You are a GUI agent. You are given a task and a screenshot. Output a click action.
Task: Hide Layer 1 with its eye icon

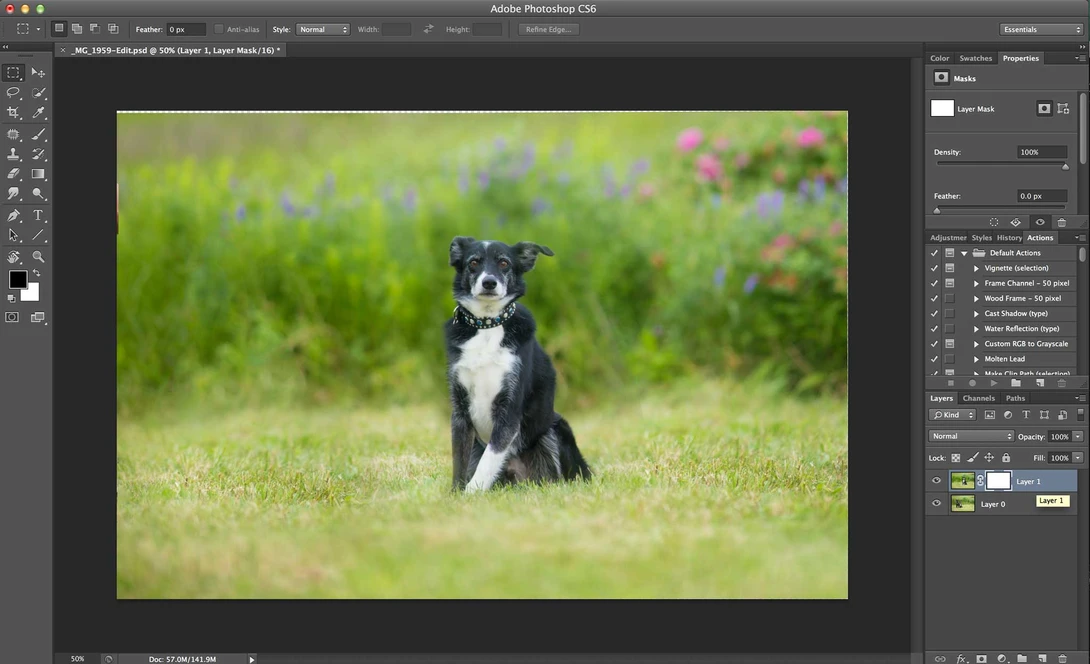(x=936, y=480)
